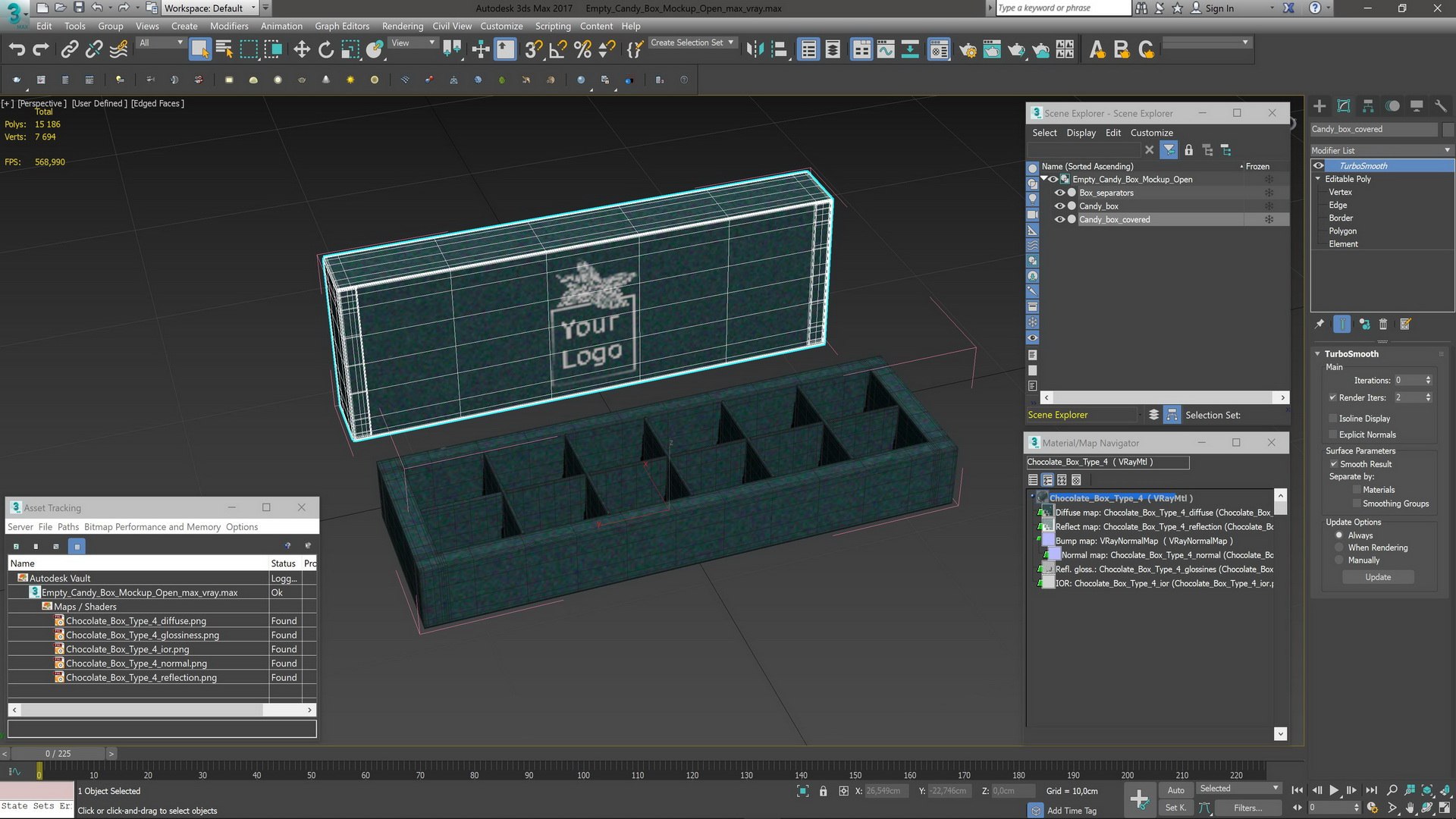This screenshot has height=819, width=1456.
Task: Toggle the Angle Snap tool
Action: 558,50
